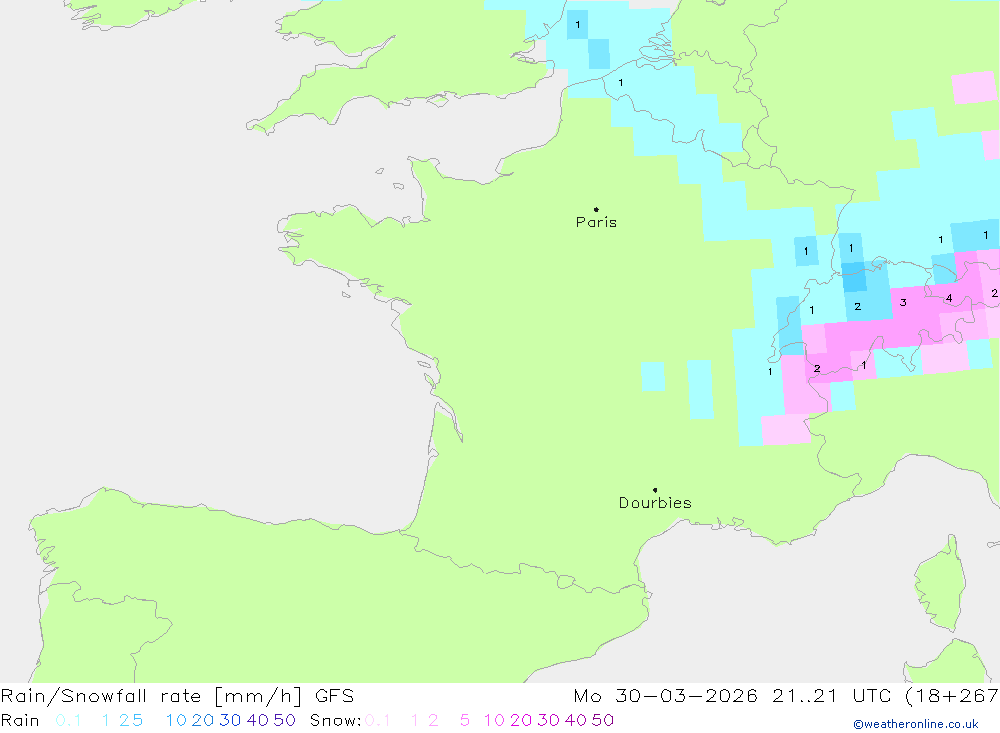Select the black dot marker above Paris
Image resolution: width=1000 pixels, height=733 pixels.
click(596, 209)
